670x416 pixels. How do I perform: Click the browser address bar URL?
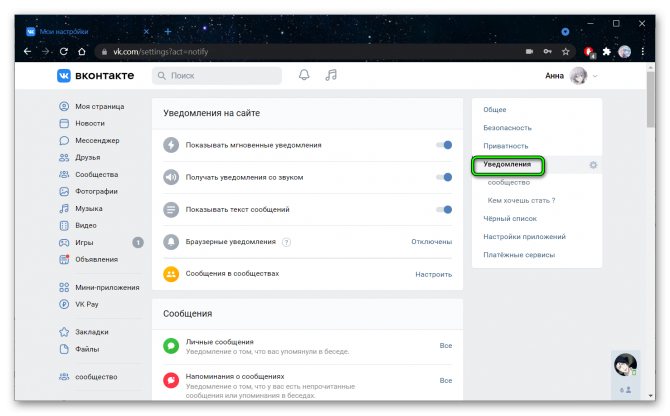click(x=160, y=52)
